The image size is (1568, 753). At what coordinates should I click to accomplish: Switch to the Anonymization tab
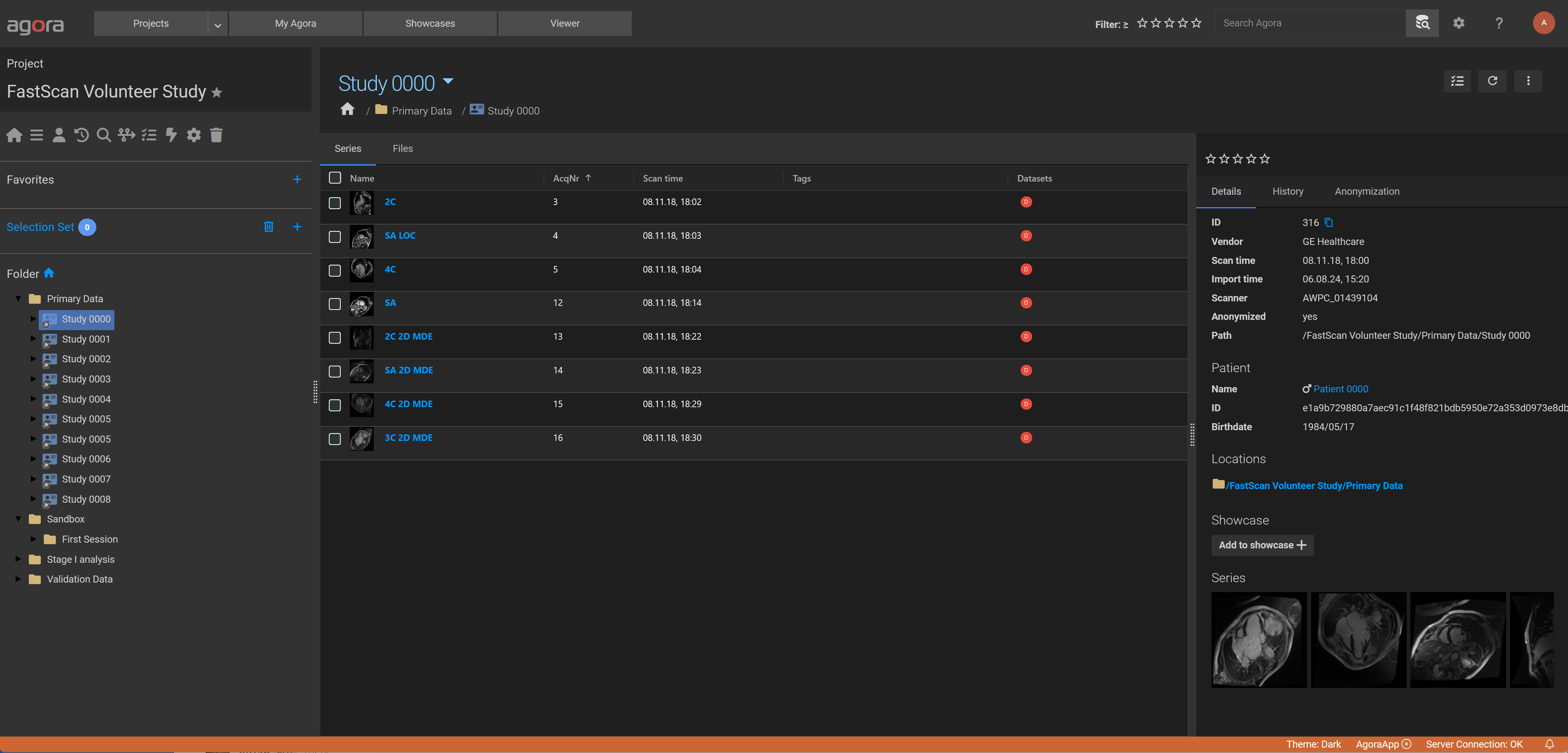tap(1366, 191)
